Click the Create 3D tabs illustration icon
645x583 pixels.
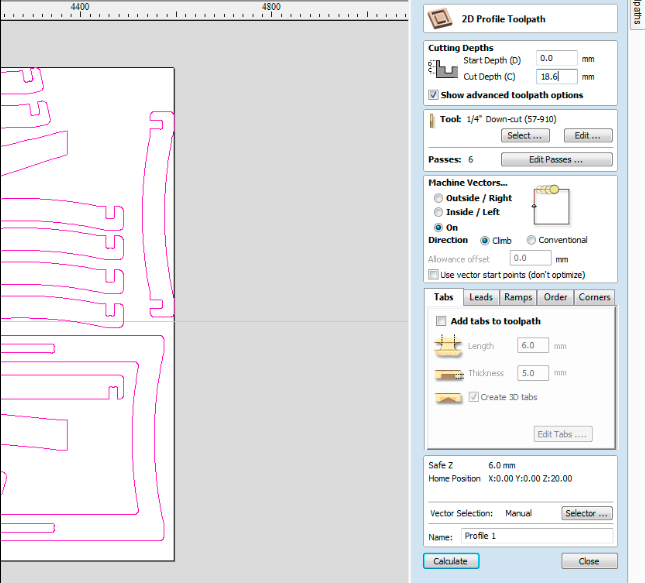[x=448, y=398]
